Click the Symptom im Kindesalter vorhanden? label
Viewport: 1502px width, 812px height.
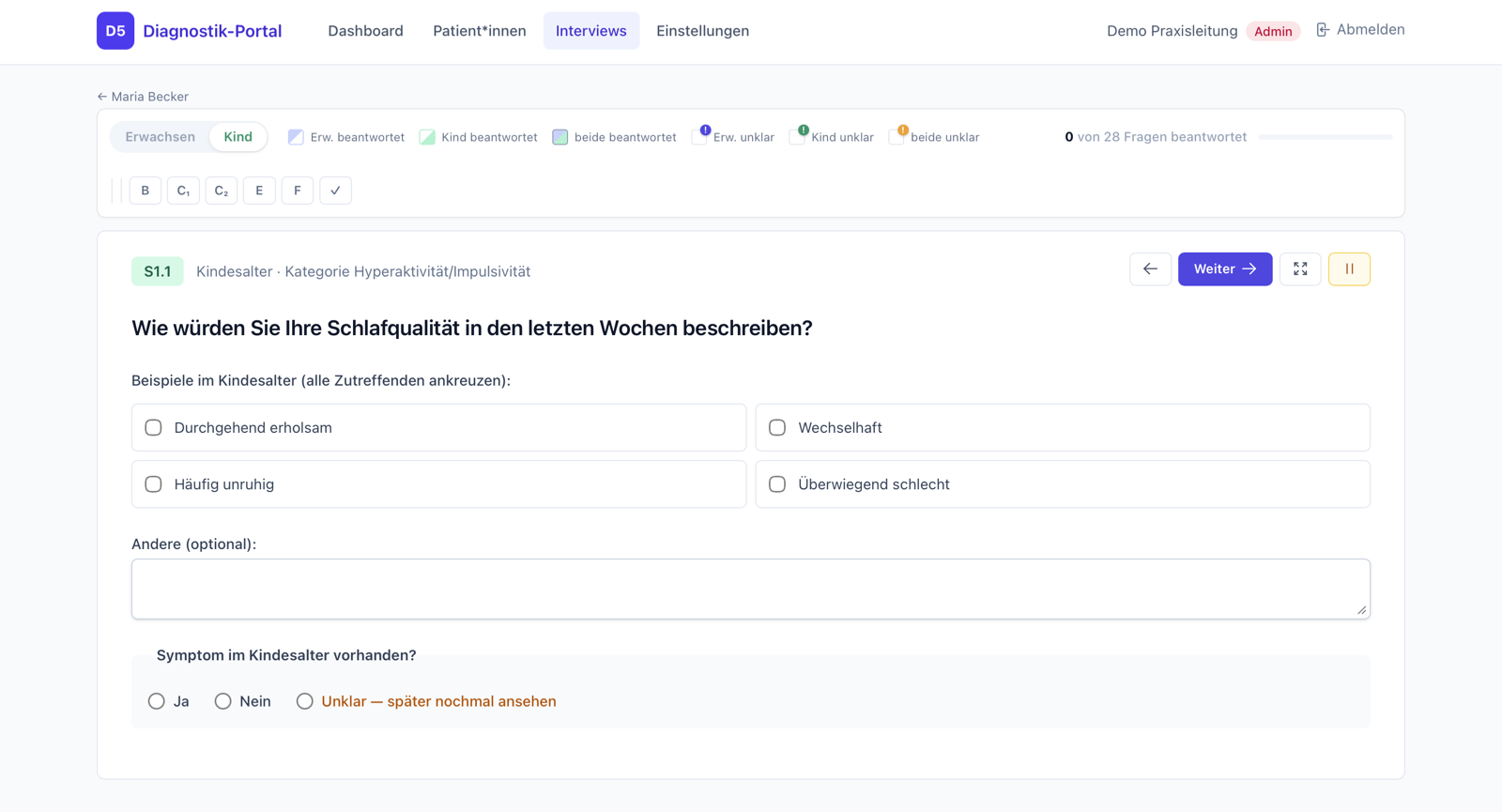[x=286, y=655]
